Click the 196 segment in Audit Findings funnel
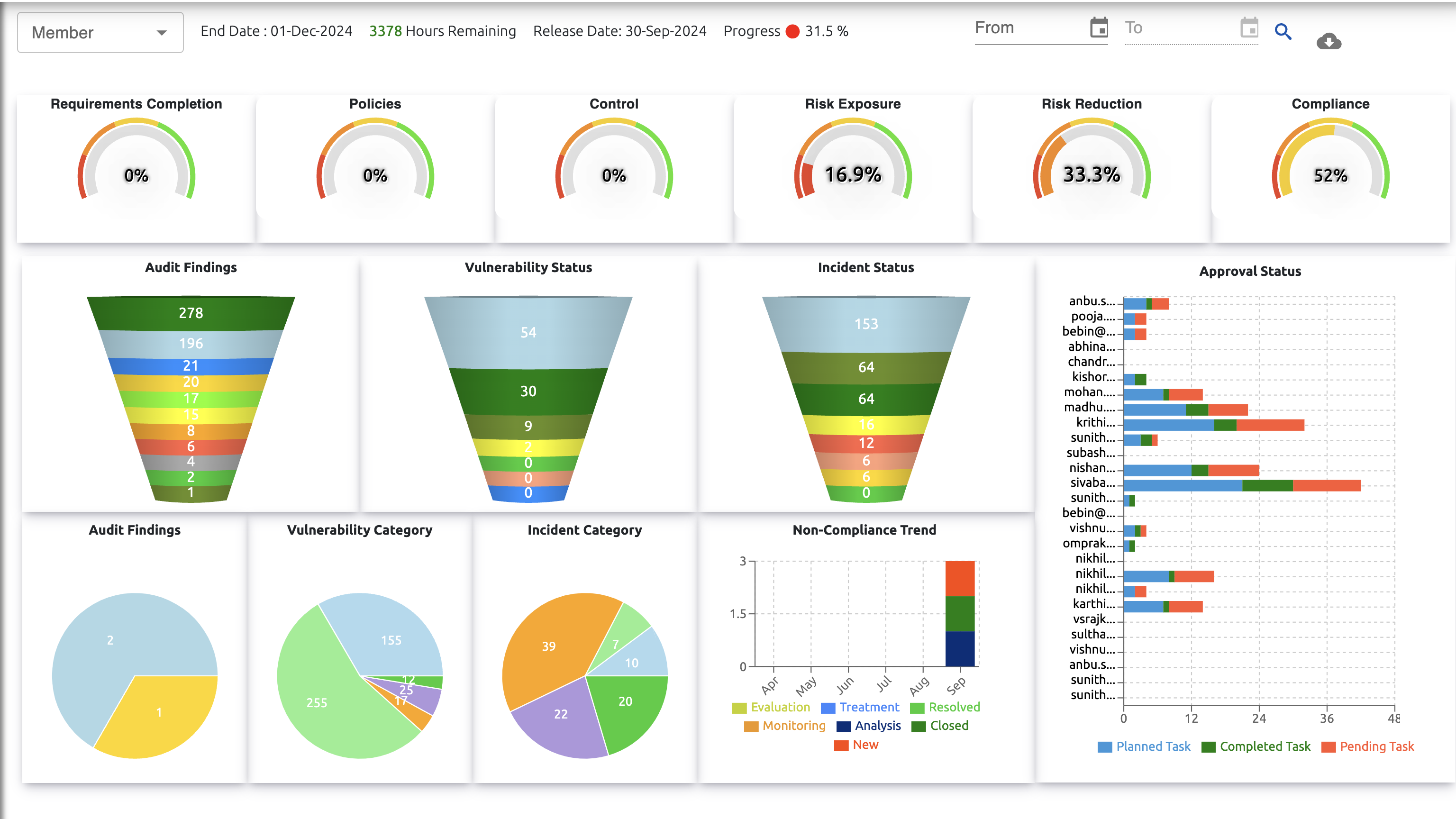Viewport: 1456px width, 819px height. point(191,343)
